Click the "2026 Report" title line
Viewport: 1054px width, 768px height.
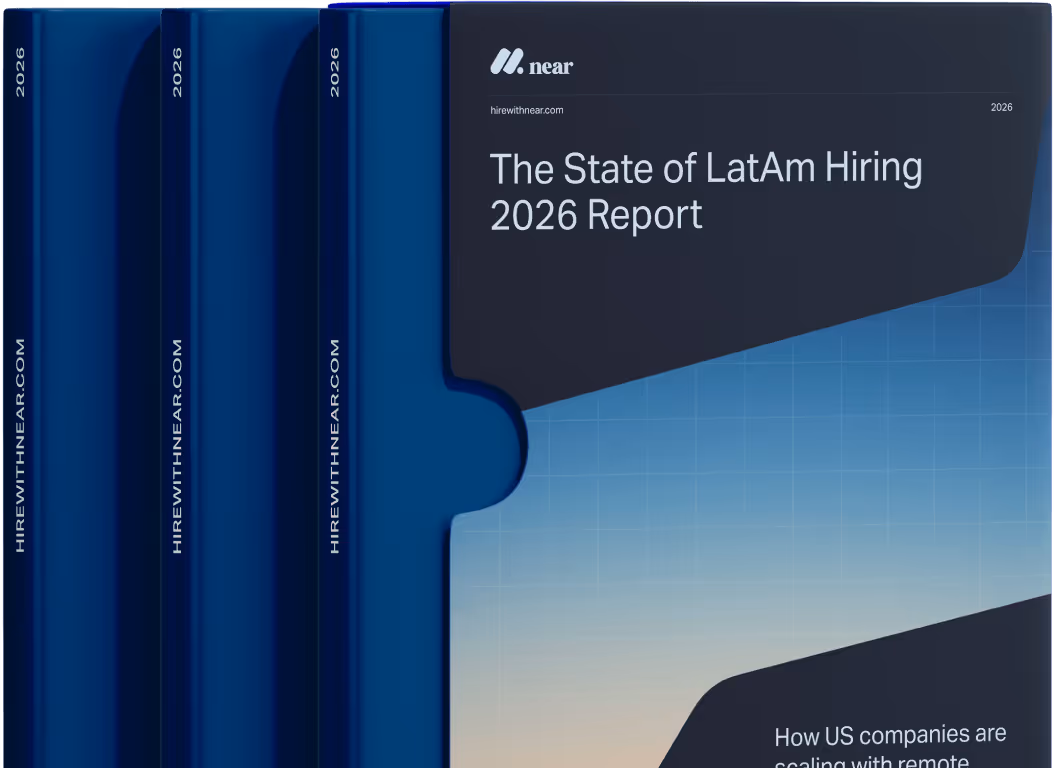[x=596, y=216]
